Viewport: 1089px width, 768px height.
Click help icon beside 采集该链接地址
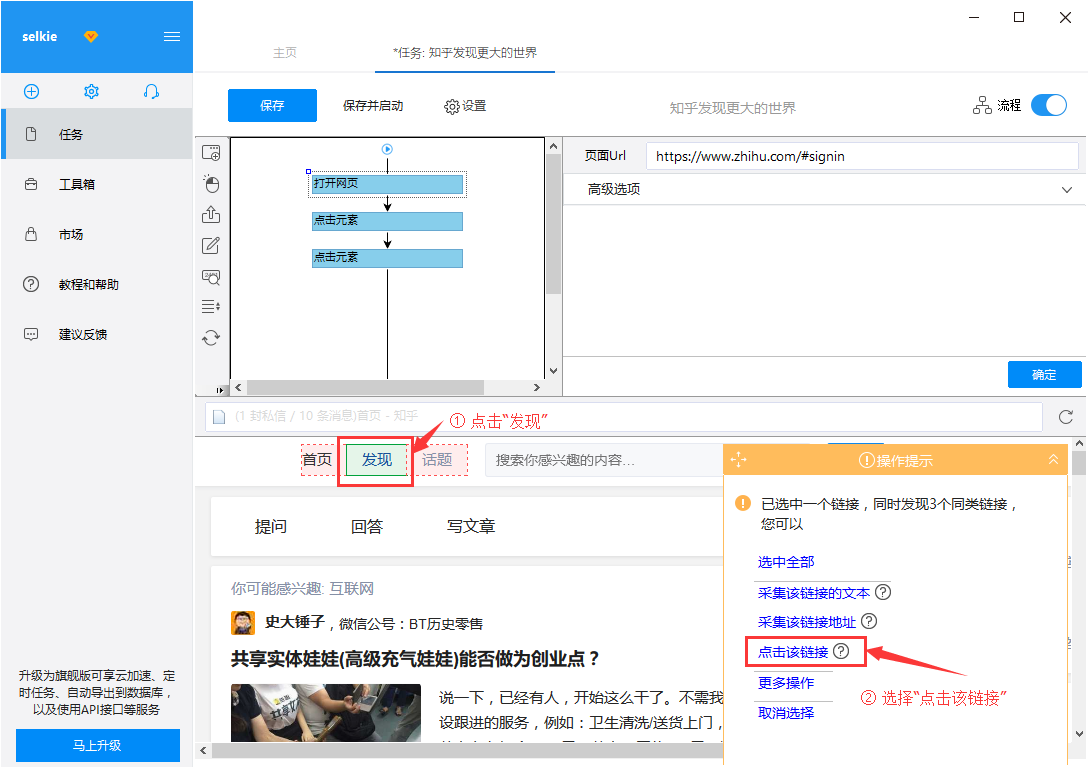(x=869, y=621)
